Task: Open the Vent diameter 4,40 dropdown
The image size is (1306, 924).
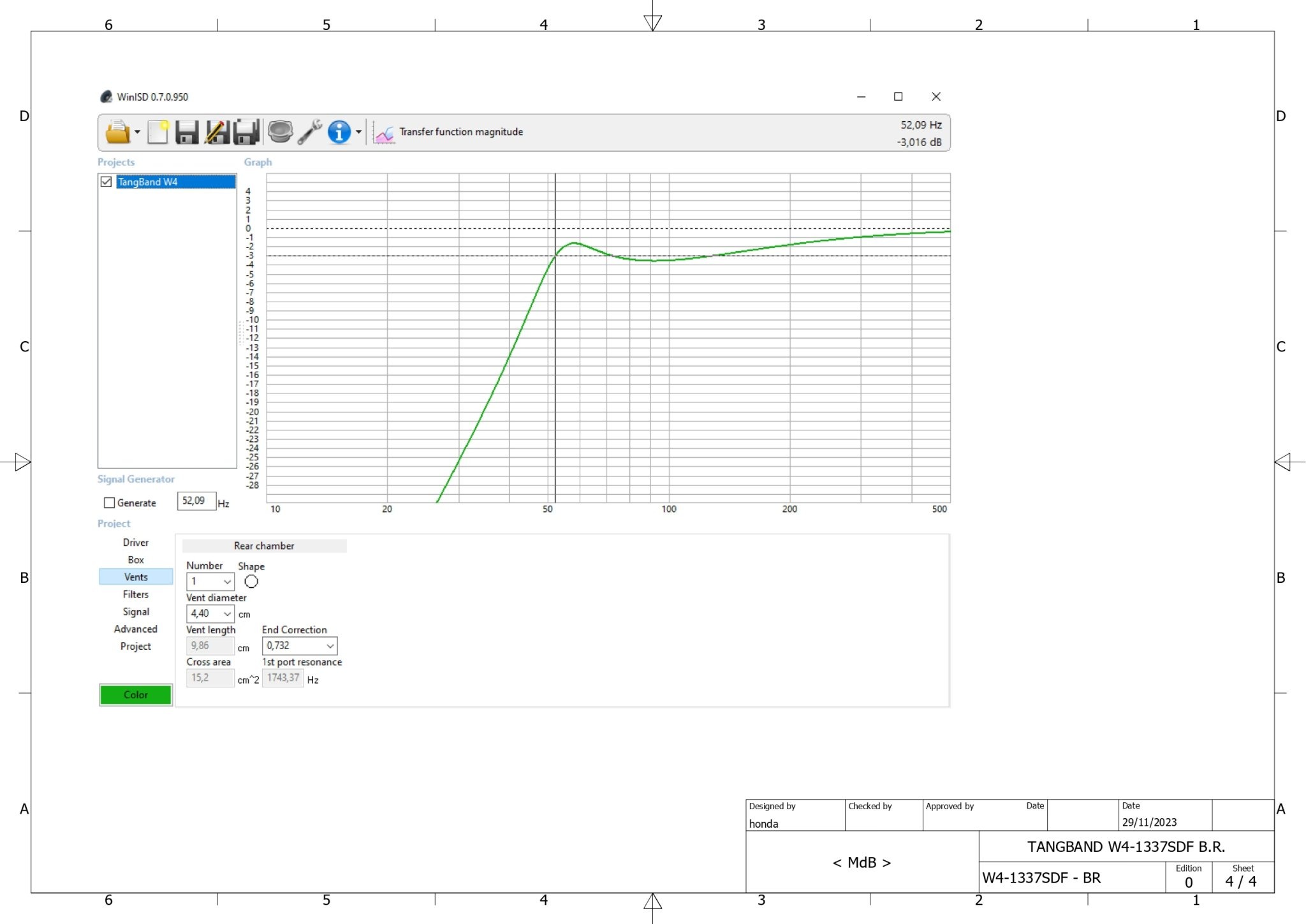Action: 210,613
